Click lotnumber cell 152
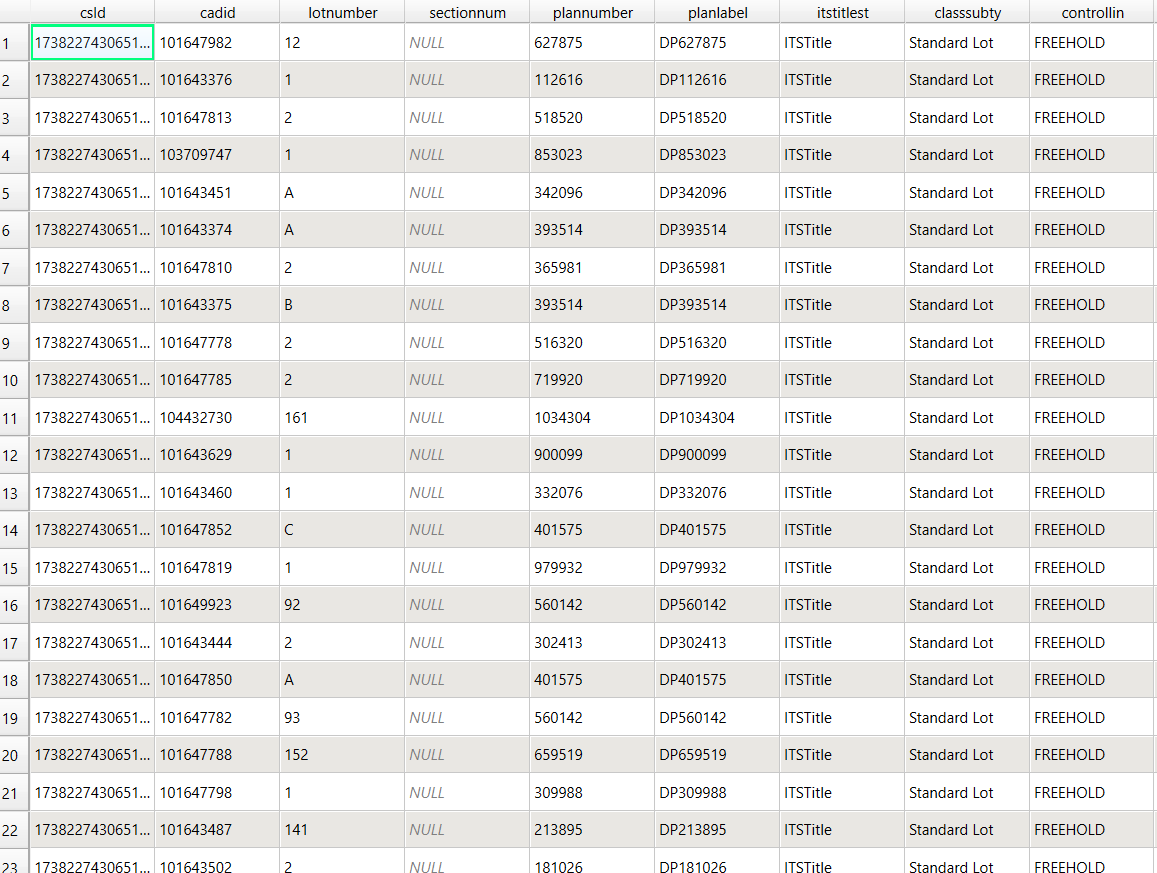1157x873 pixels. pos(342,755)
